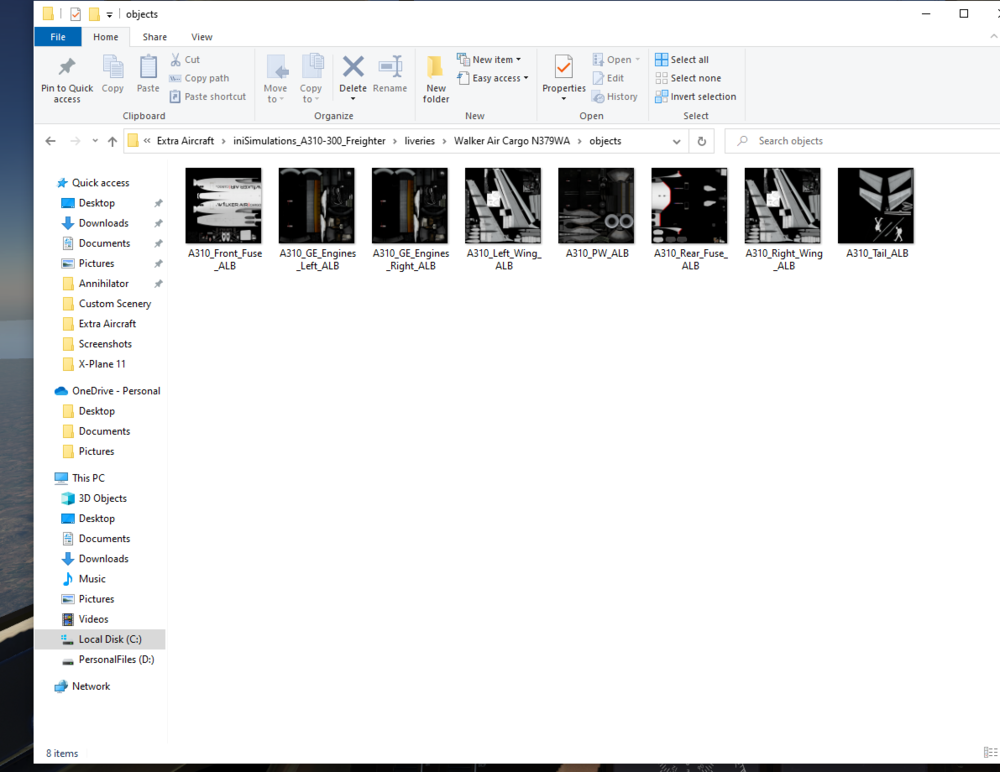Click the History icon in the Open group
This screenshot has width=1000, height=772.
616,96
